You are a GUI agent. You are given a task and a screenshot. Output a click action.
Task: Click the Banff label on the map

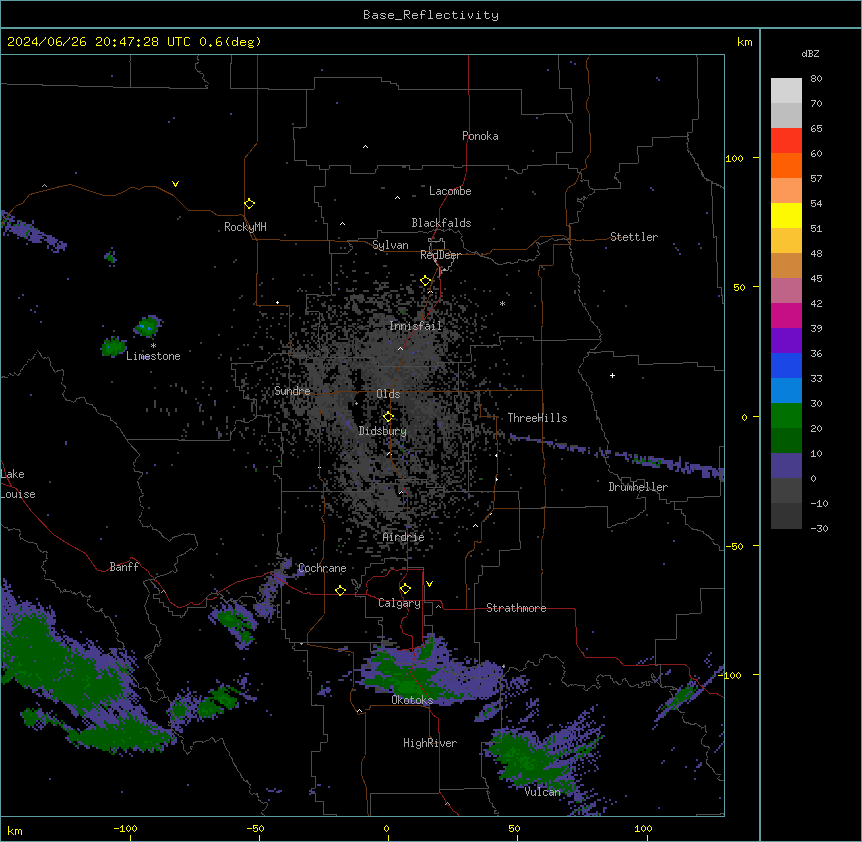pos(124,567)
